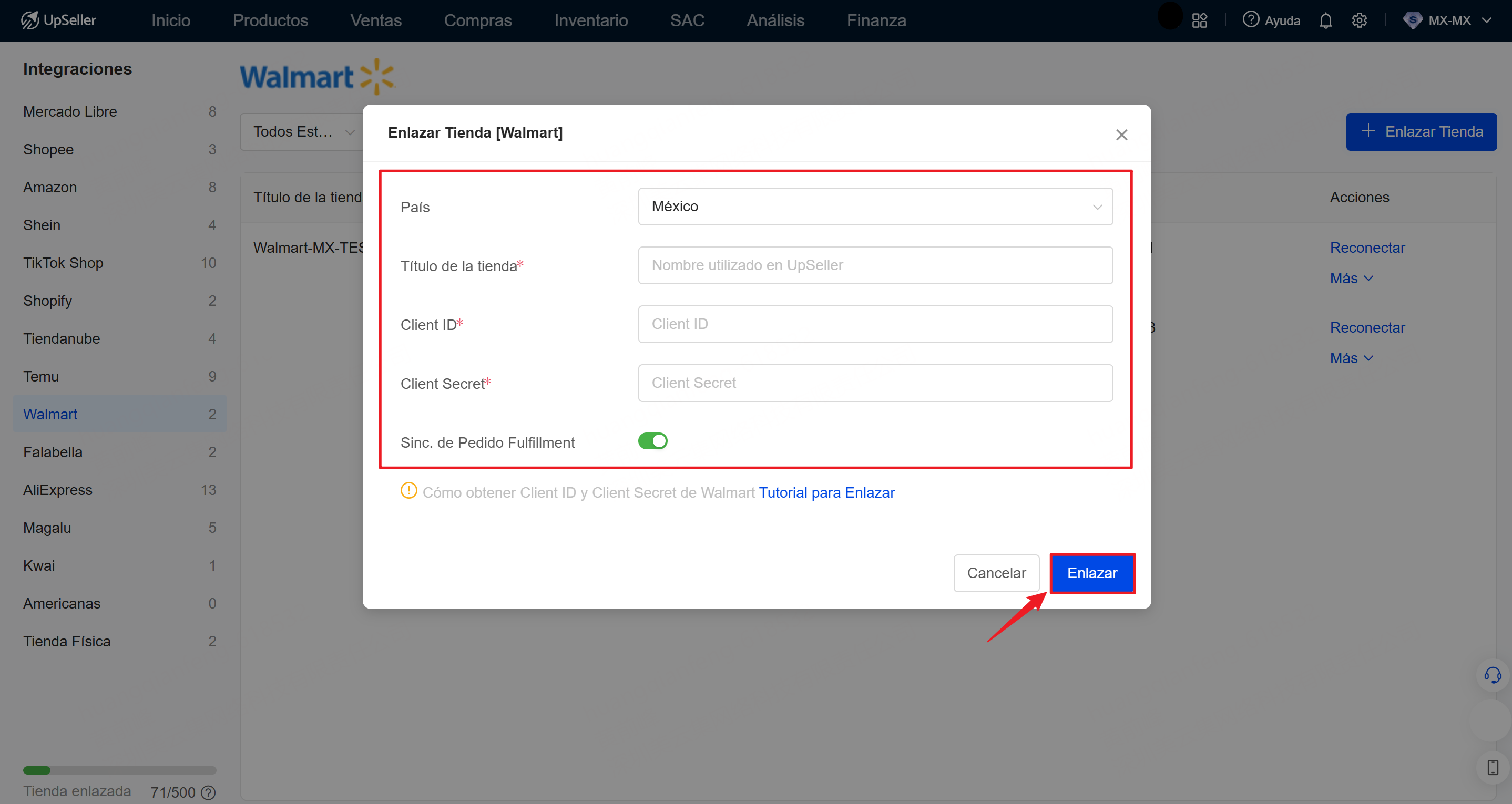Open the notifications bell icon
Image resolution: width=1512 pixels, height=804 pixels.
tap(1326, 20)
